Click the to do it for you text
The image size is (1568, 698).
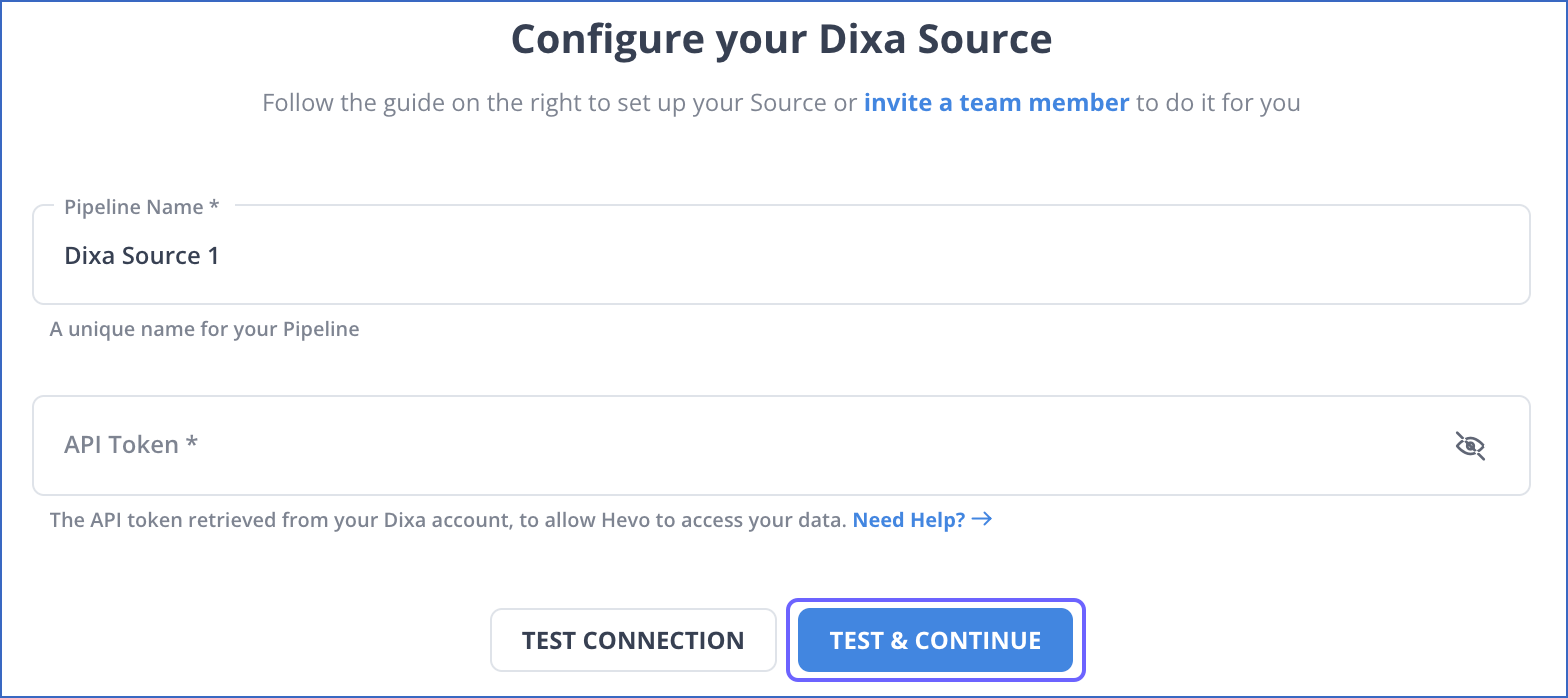coord(1218,102)
